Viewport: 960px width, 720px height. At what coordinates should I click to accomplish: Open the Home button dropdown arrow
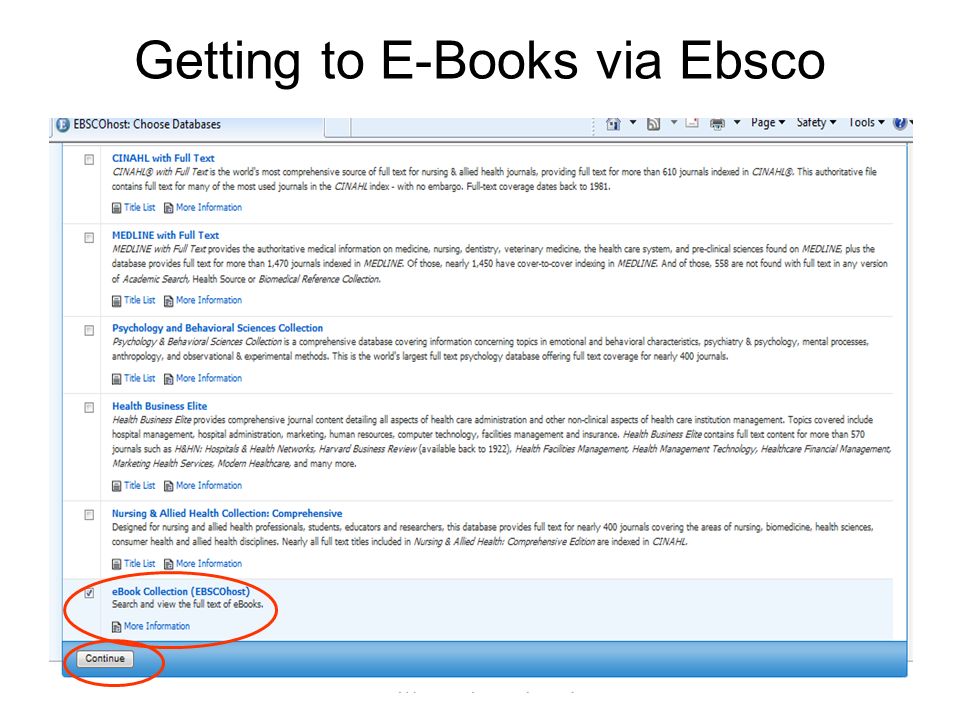633,122
